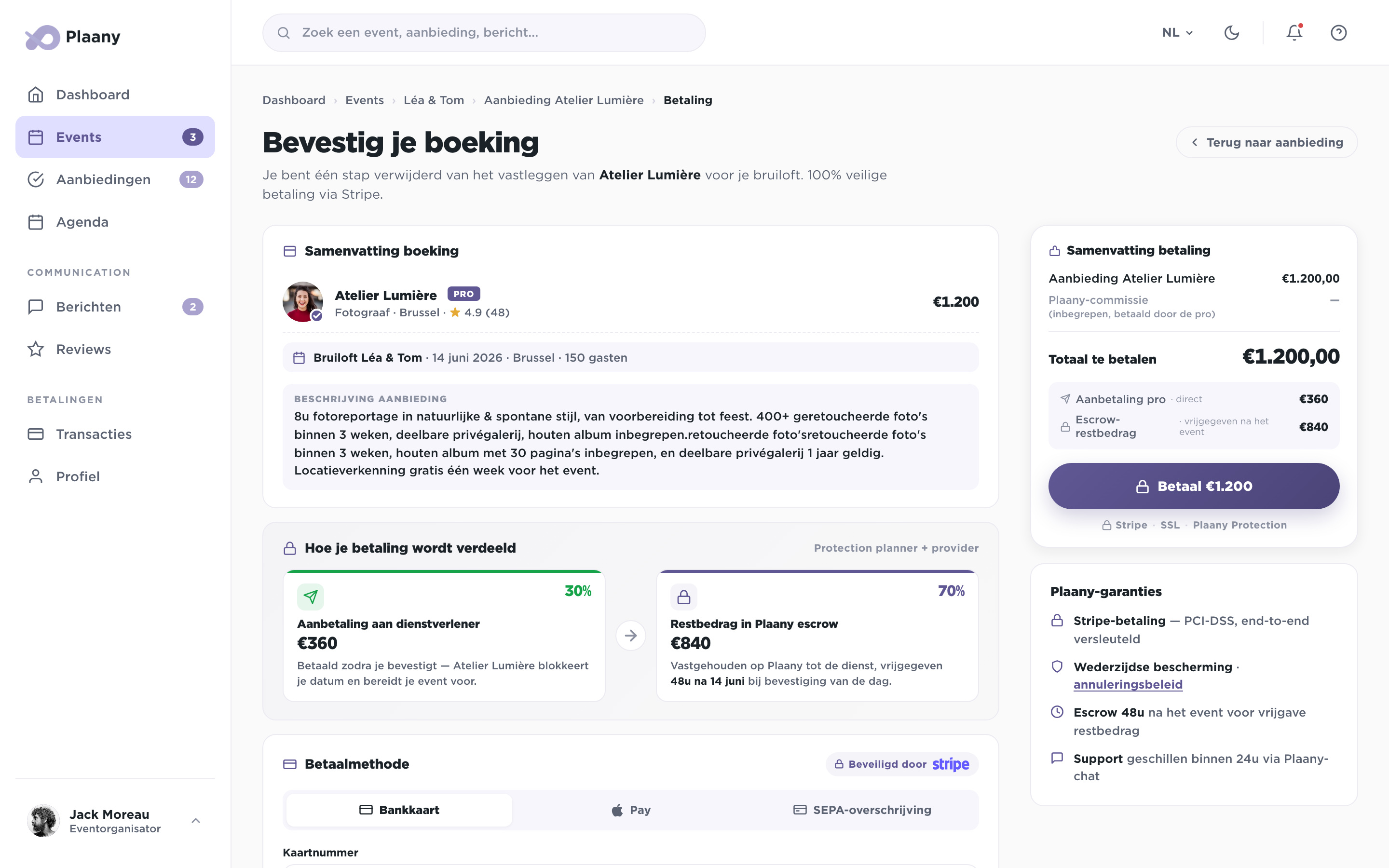This screenshot has height=868, width=1389.
Task: Open notifications bell
Action: point(1294,33)
